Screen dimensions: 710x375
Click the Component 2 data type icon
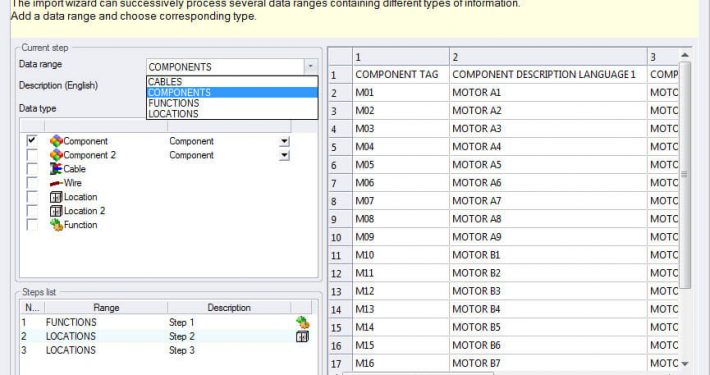click(56, 155)
